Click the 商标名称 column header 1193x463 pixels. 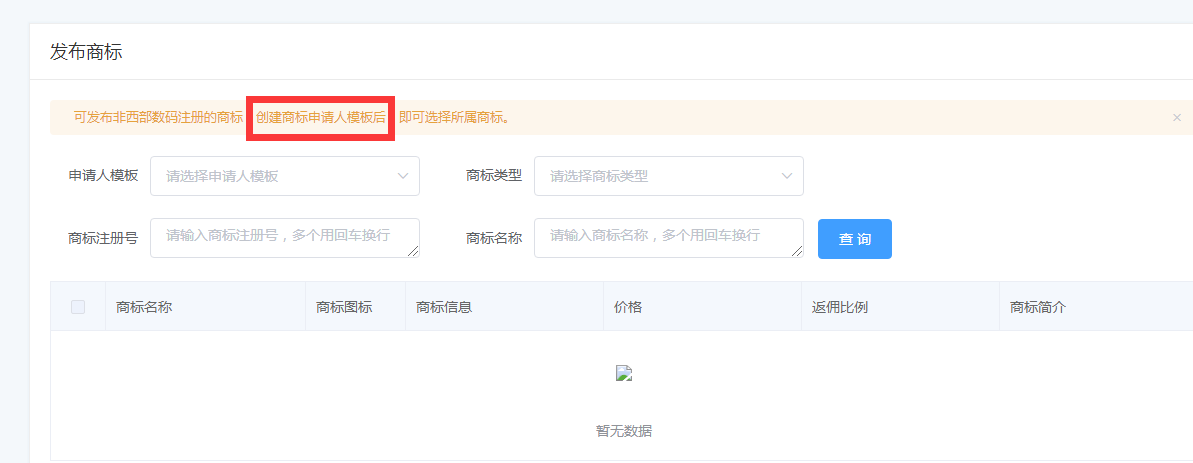point(145,307)
